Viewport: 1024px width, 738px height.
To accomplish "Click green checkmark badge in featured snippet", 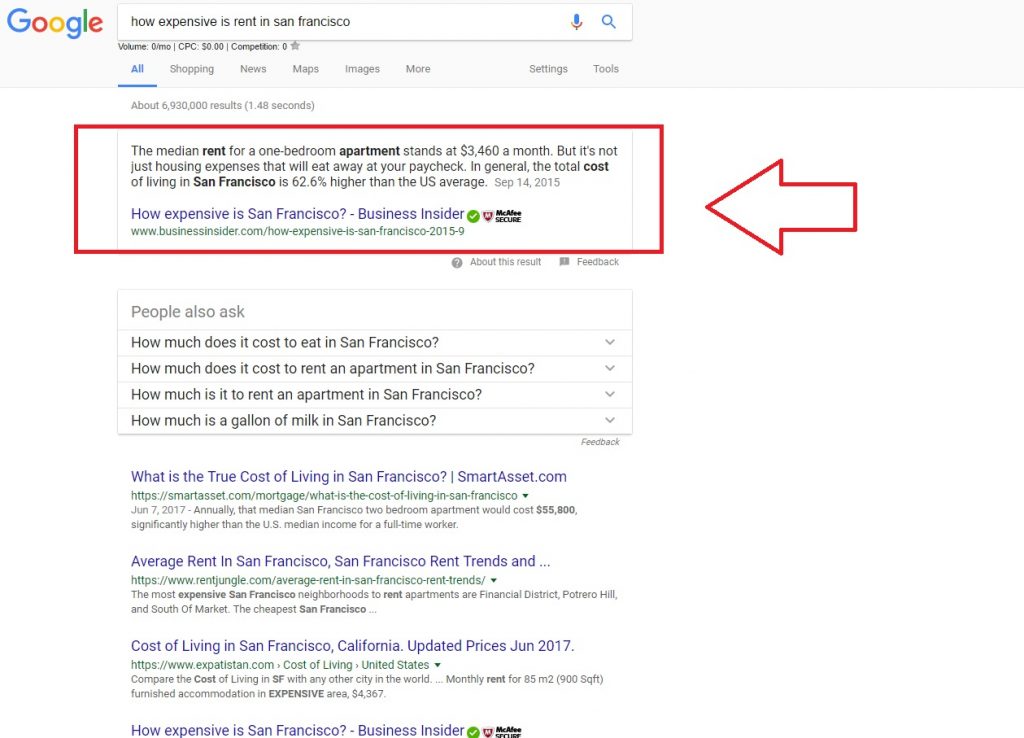I will 473,215.
